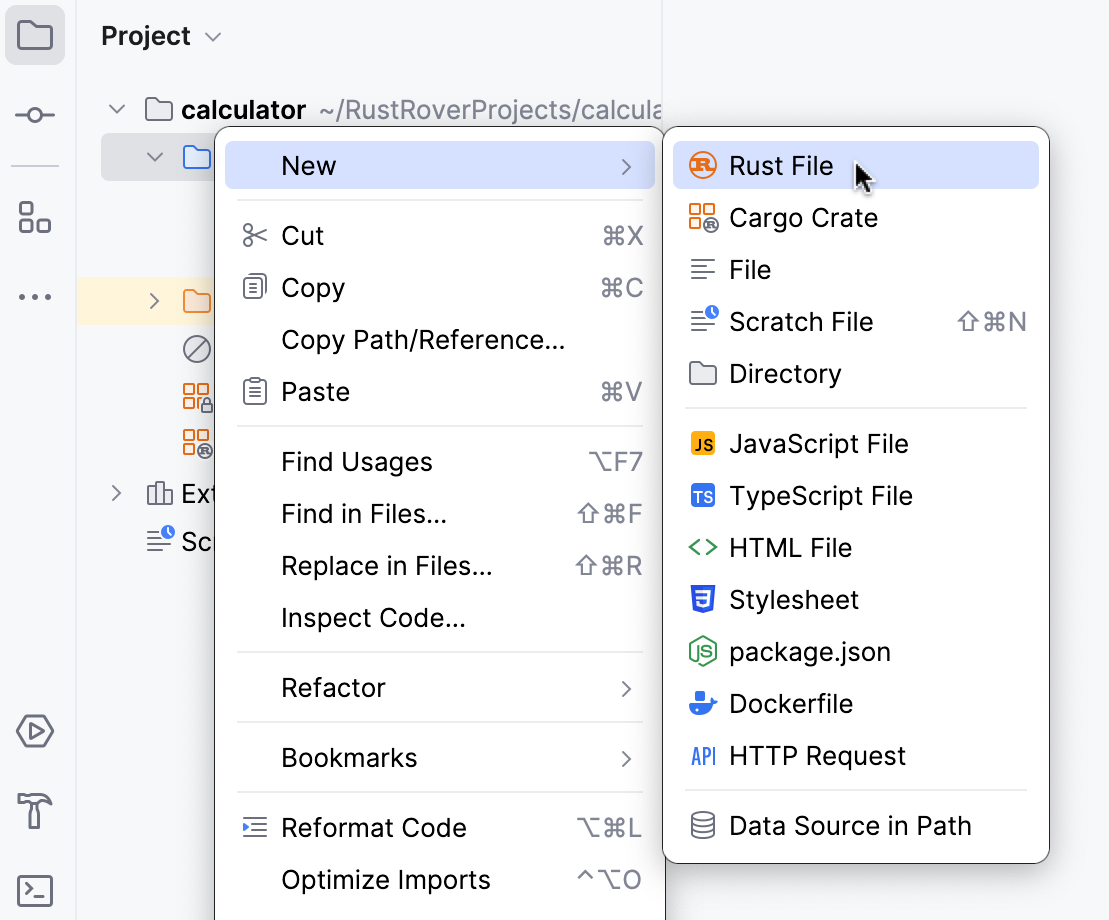Select Copy in context menu
The image size is (1109, 920).
point(440,287)
